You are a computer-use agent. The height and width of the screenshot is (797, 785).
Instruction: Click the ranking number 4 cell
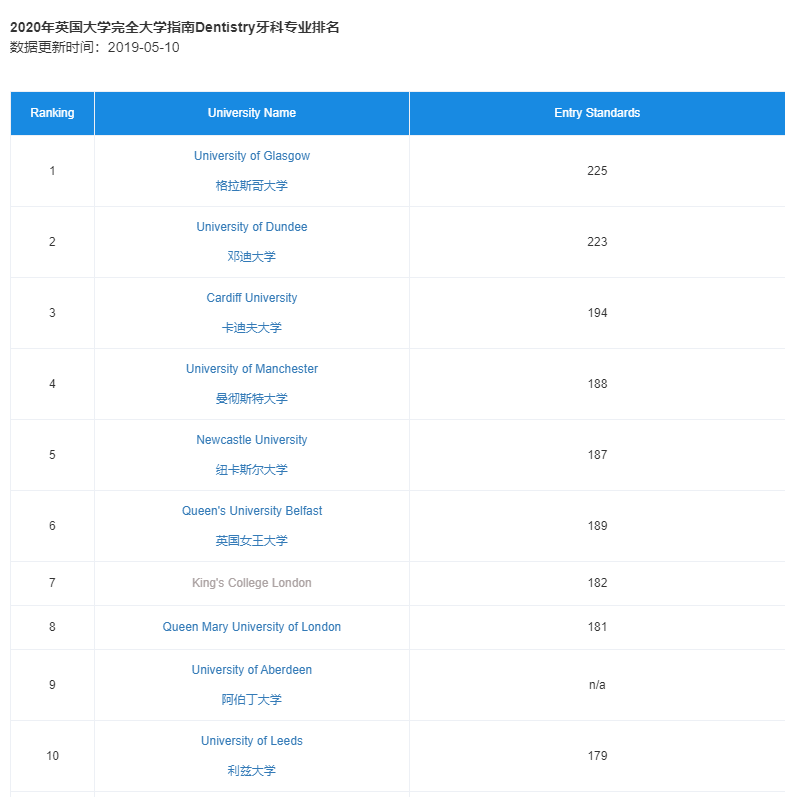click(52, 384)
